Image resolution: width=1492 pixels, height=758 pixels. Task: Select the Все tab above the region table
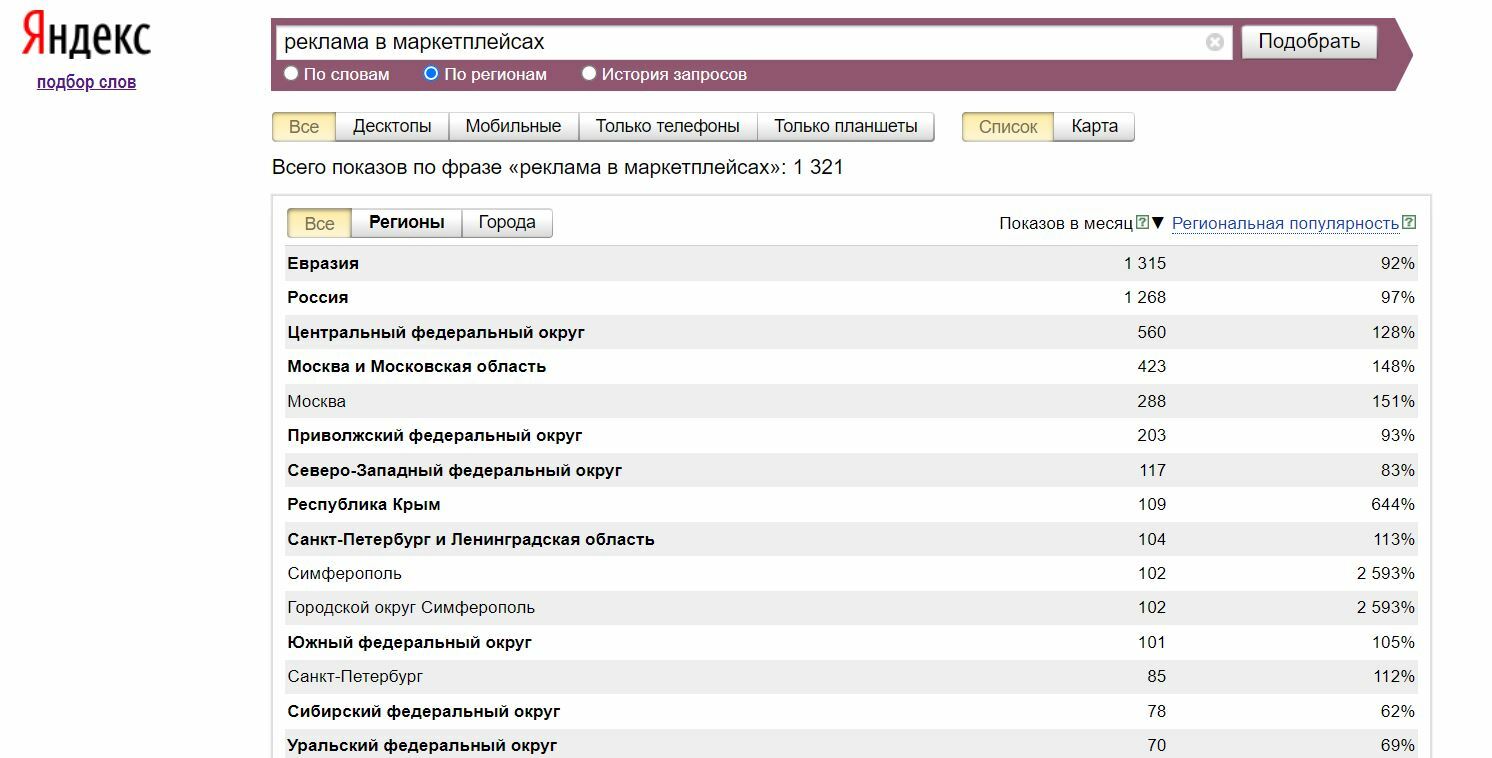[319, 223]
